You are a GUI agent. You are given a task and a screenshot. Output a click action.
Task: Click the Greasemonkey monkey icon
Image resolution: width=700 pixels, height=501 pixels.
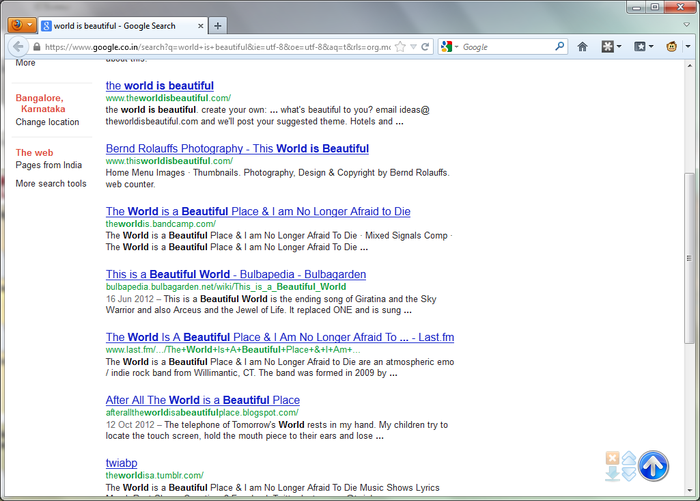coord(671,46)
